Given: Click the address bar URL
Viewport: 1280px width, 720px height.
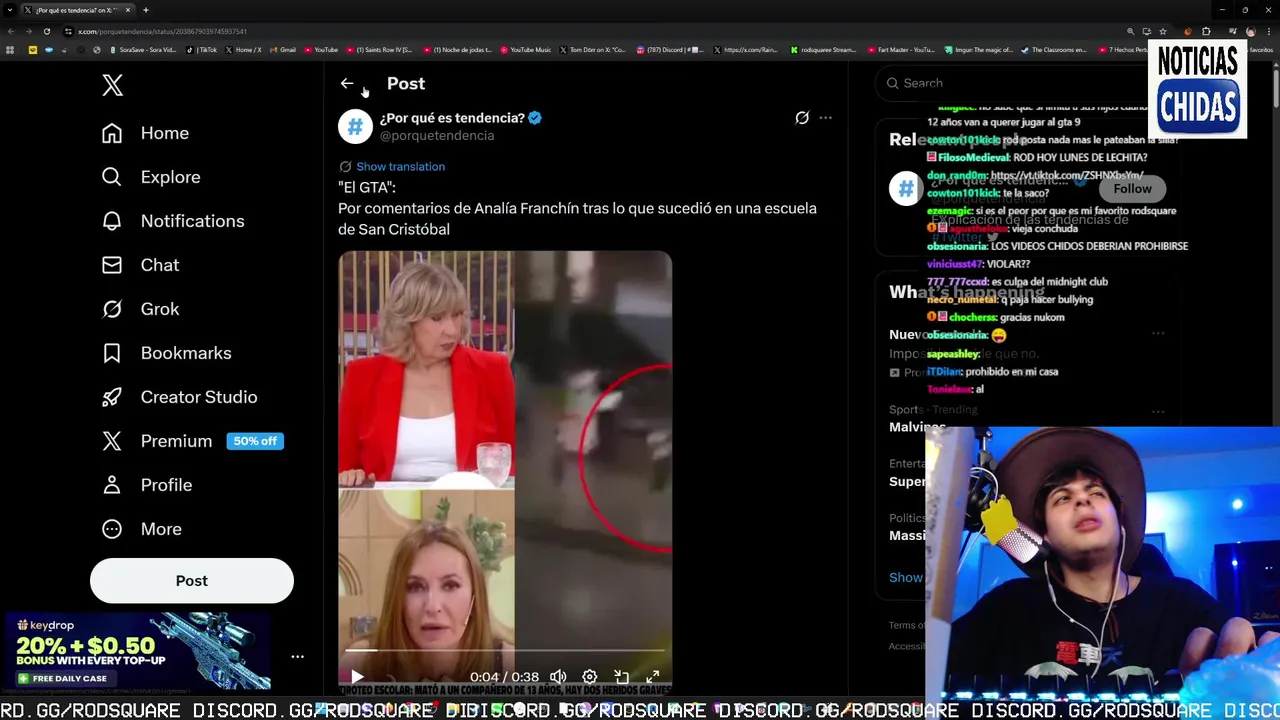Looking at the screenshot, I should [x=163, y=31].
